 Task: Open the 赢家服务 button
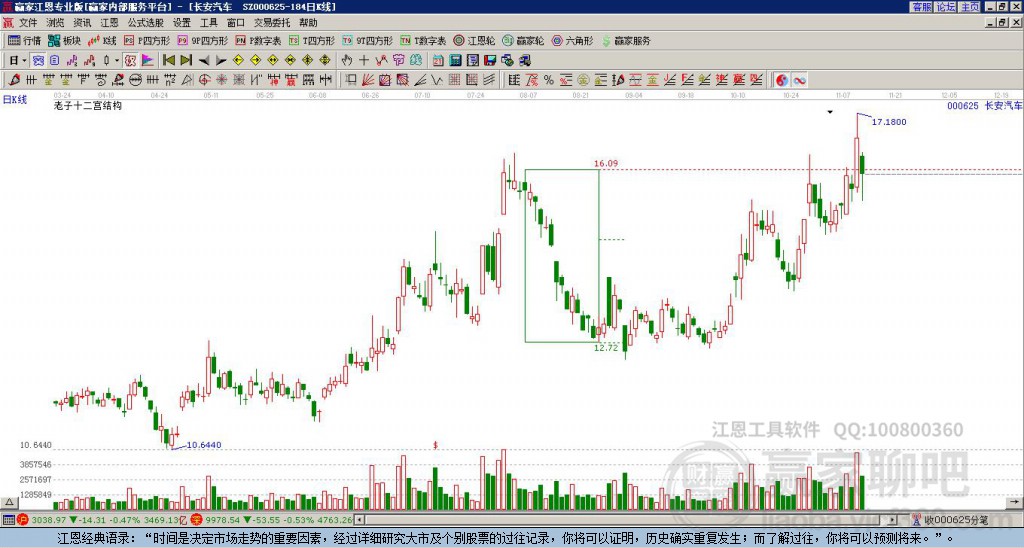[x=626, y=40]
